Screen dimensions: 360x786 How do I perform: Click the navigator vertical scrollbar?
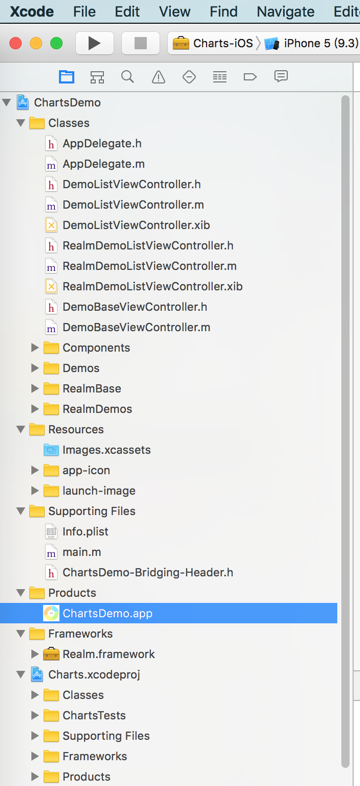point(345,431)
